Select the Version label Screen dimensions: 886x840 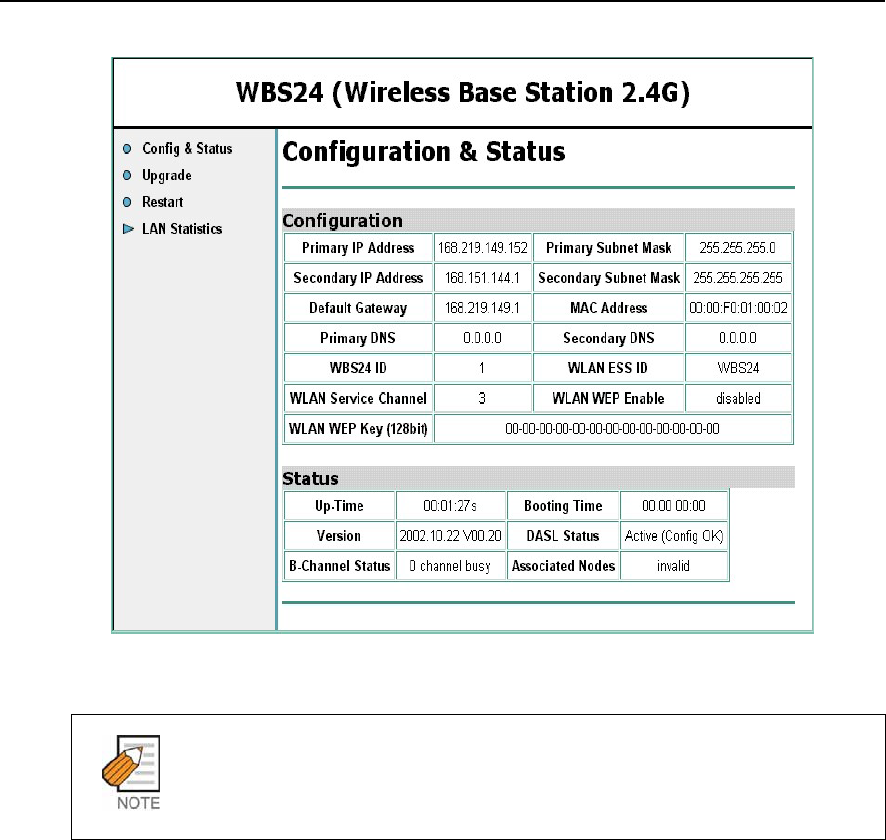pos(339,536)
